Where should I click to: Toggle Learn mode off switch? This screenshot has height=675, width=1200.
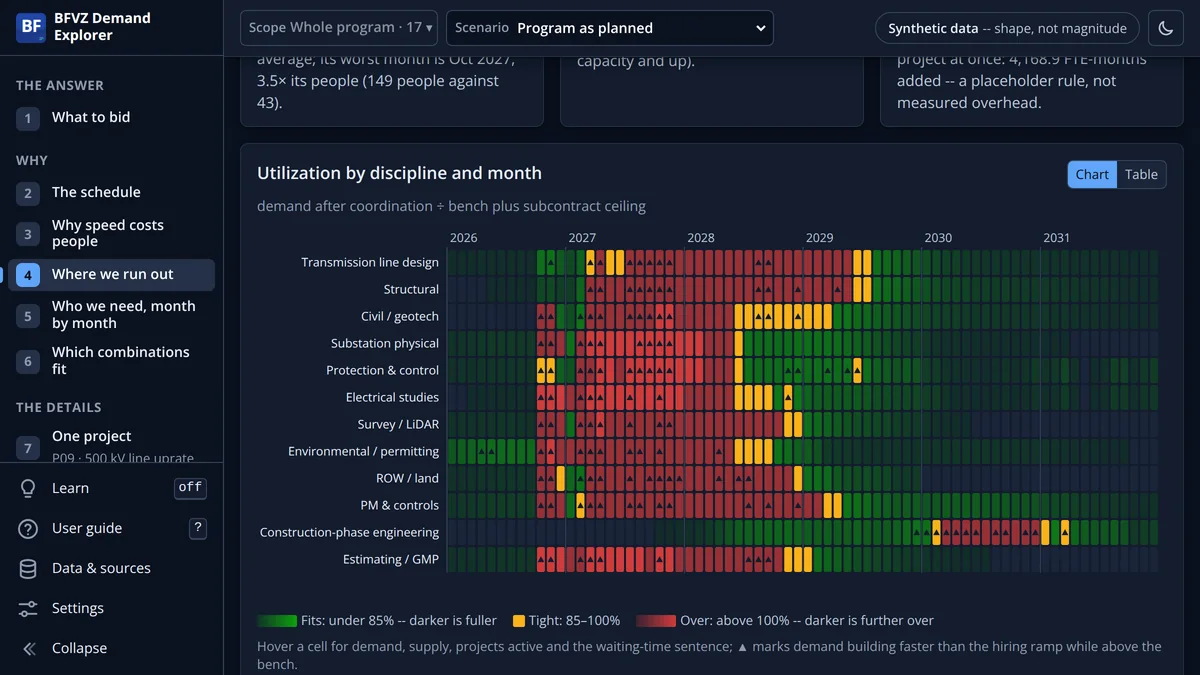(x=190, y=488)
